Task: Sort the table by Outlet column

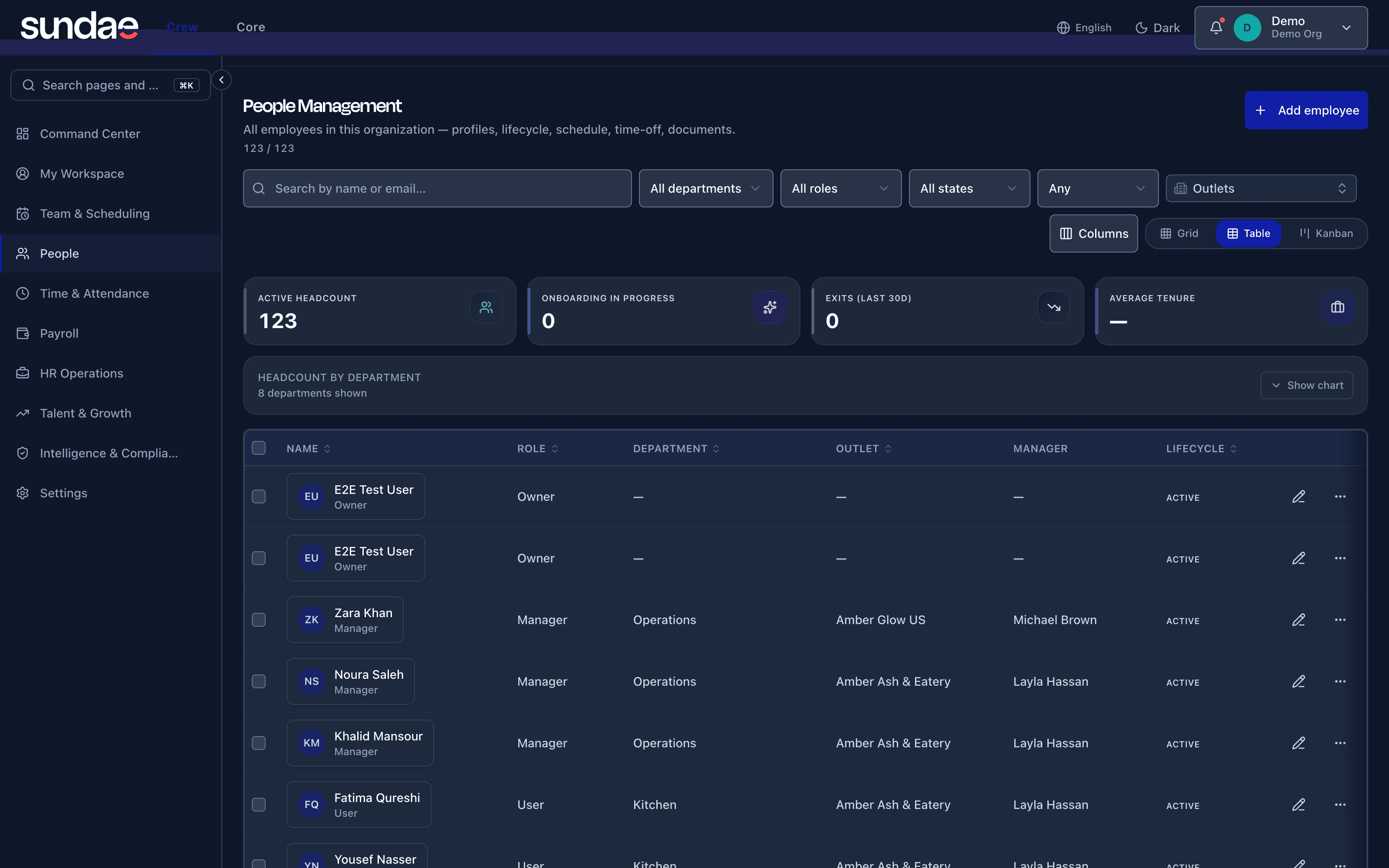Action: tap(864, 449)
